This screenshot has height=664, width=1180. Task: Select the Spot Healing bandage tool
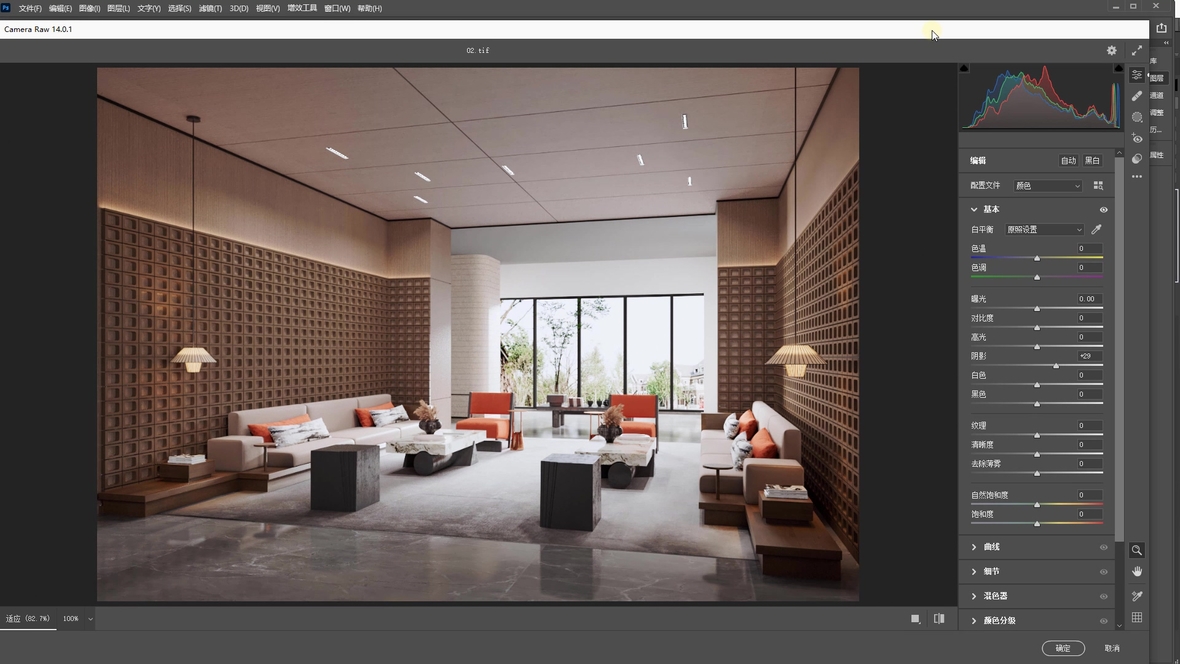pos(1137,96)
